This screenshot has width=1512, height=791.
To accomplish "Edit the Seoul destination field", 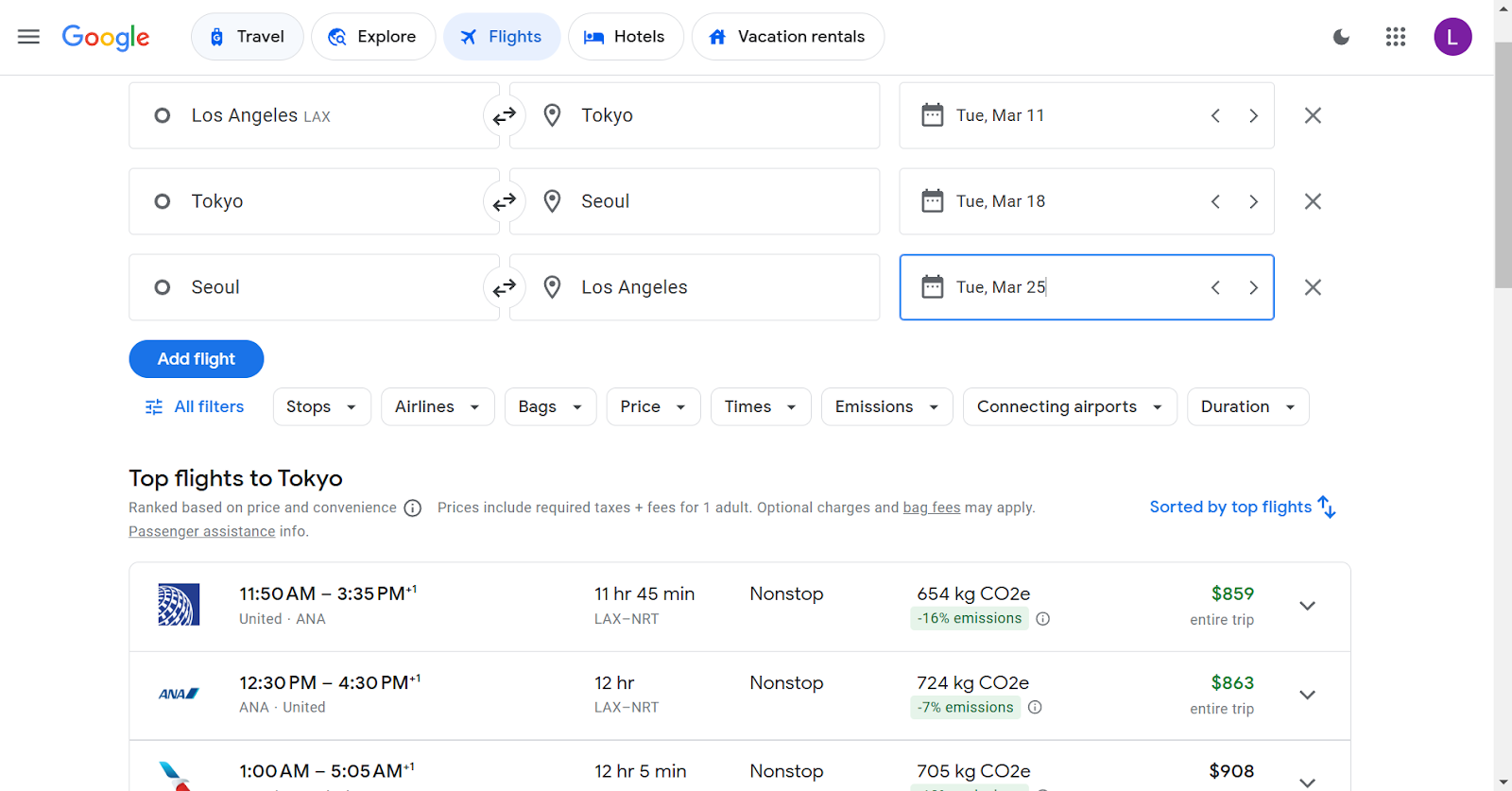I will (695, 201).
